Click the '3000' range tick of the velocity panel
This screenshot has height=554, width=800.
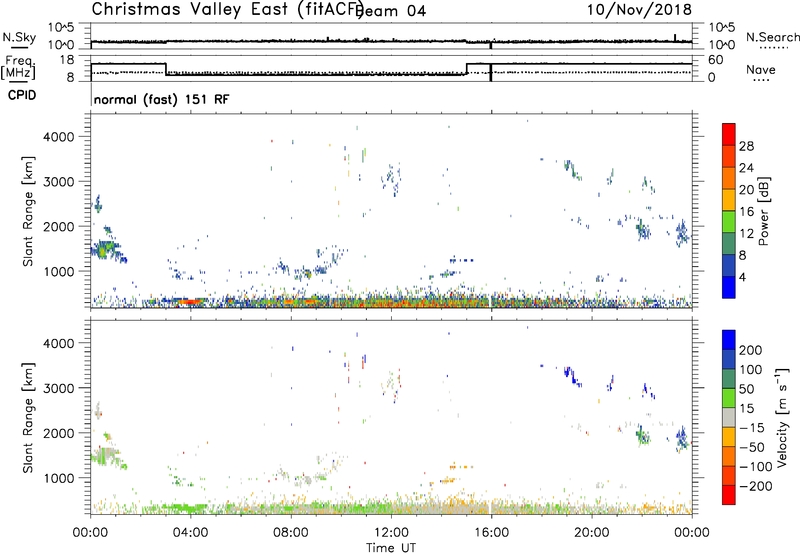(x=58, y=388)
